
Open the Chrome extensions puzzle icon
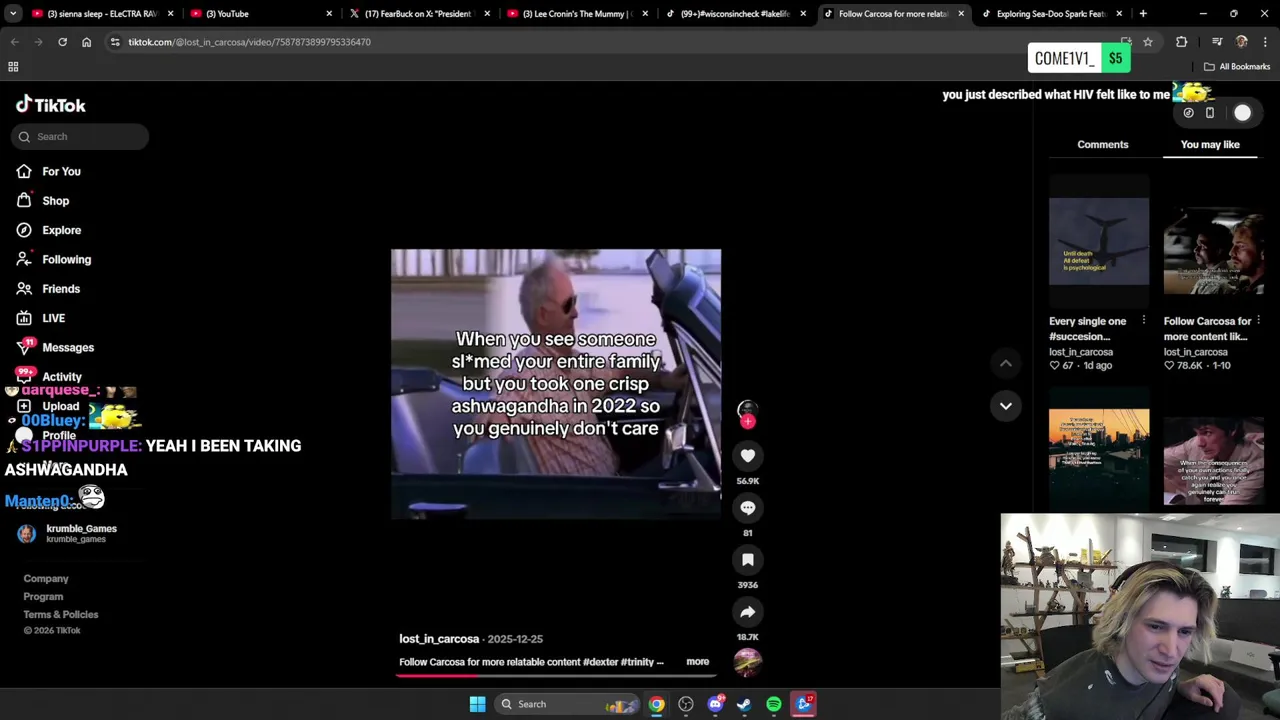click(1182, 42)
